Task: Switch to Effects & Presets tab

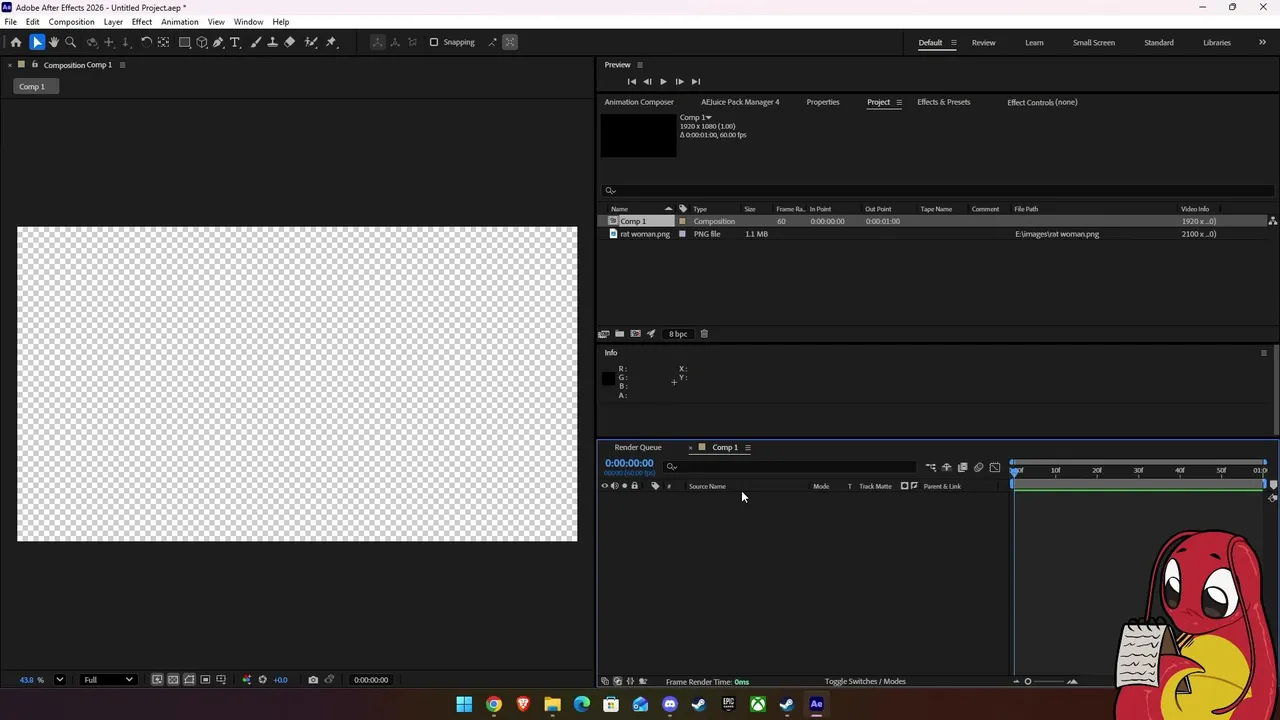Action: coord(944,102)
